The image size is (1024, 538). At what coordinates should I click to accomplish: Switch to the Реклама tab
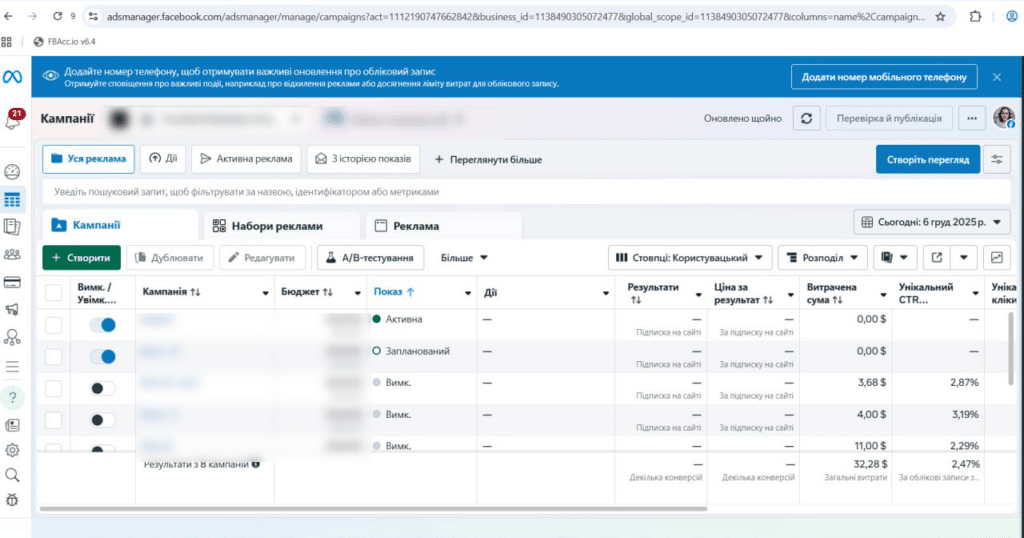(407, 226)
